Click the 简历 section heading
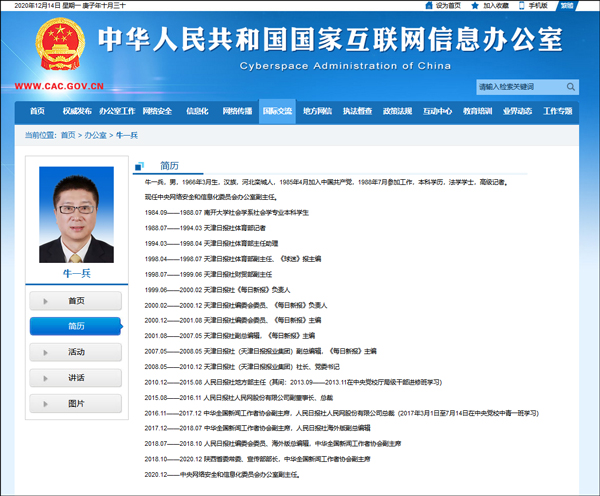600x496 pixels. coord(169,166)
